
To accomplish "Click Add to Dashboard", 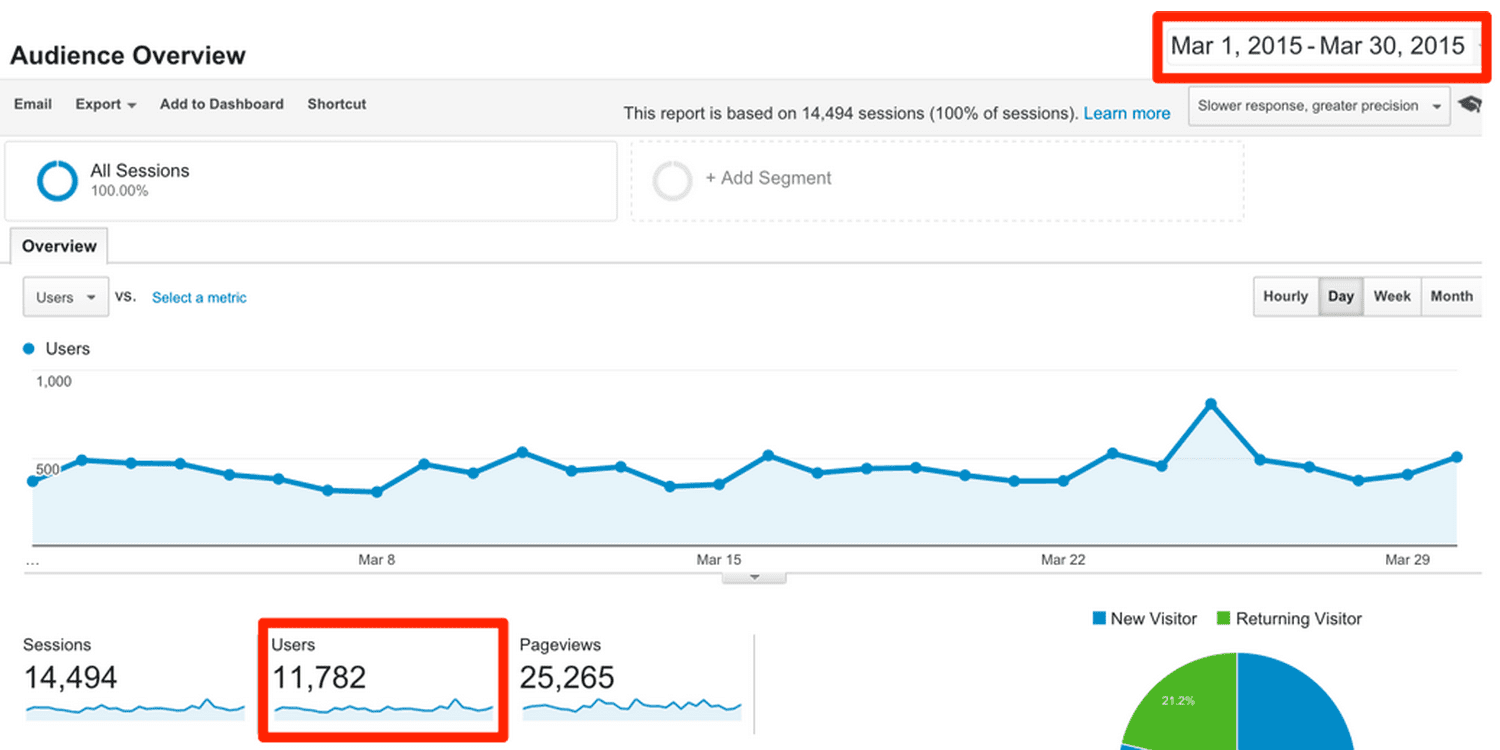I will click(x=222, y=104).
